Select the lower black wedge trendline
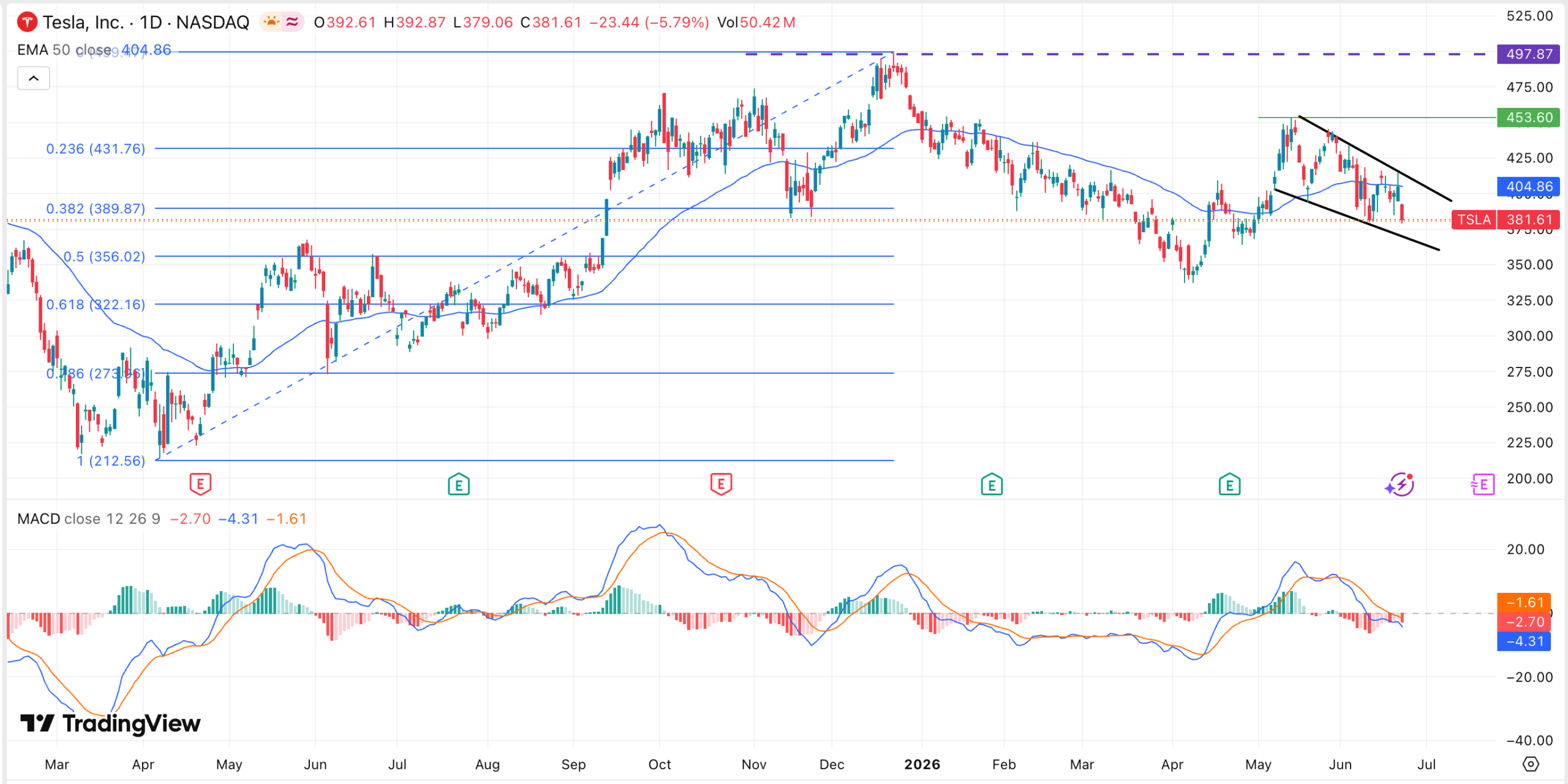The height and width of the screenshot is (784, 1568). 1357,220
